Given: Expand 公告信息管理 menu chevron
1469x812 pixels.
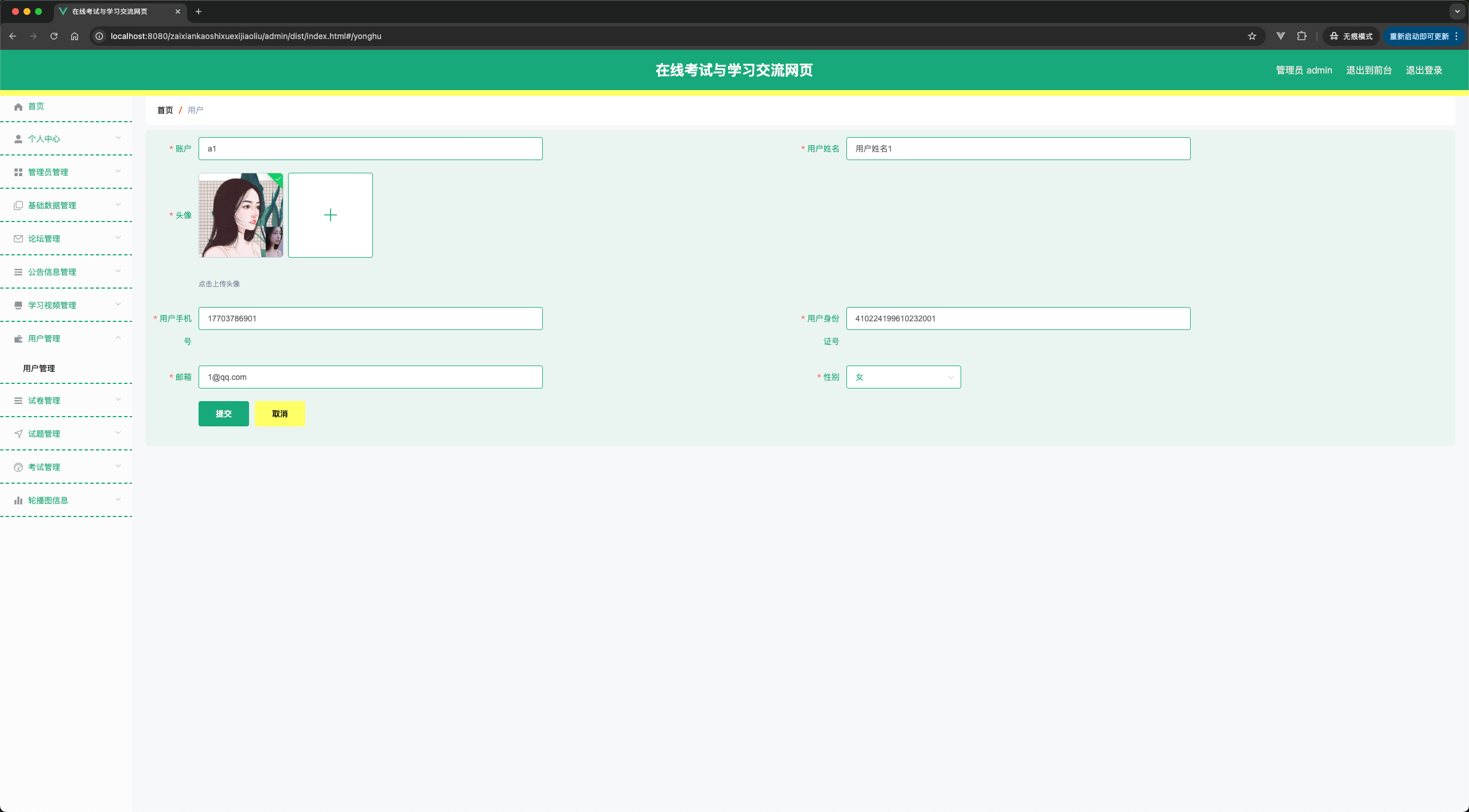Looking at the screenshot, I should click(x=118, y=271).
